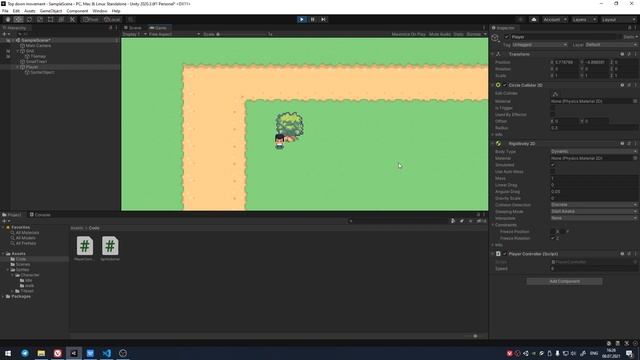Viewport: 640px width, 360px height.
Task: Toggle Freeze Rotation Z checkbox
Action: coord(553,238)
